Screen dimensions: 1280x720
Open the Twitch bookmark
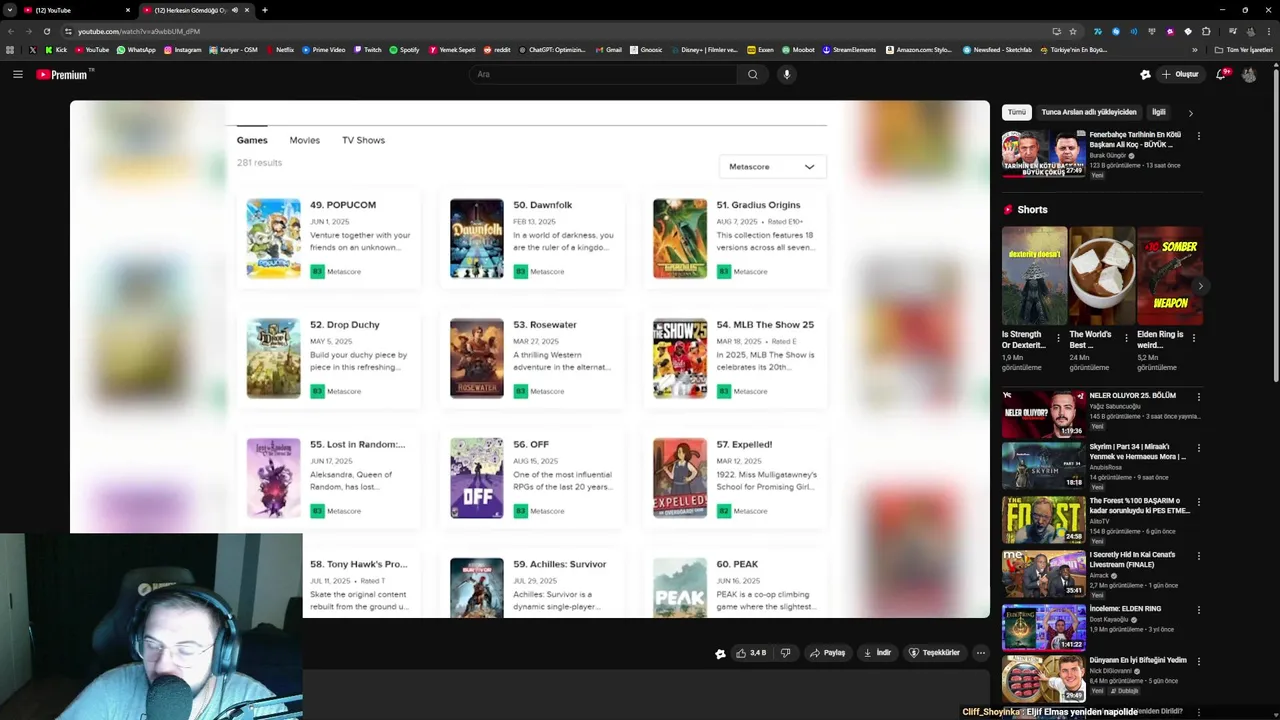tap(366, 49)
